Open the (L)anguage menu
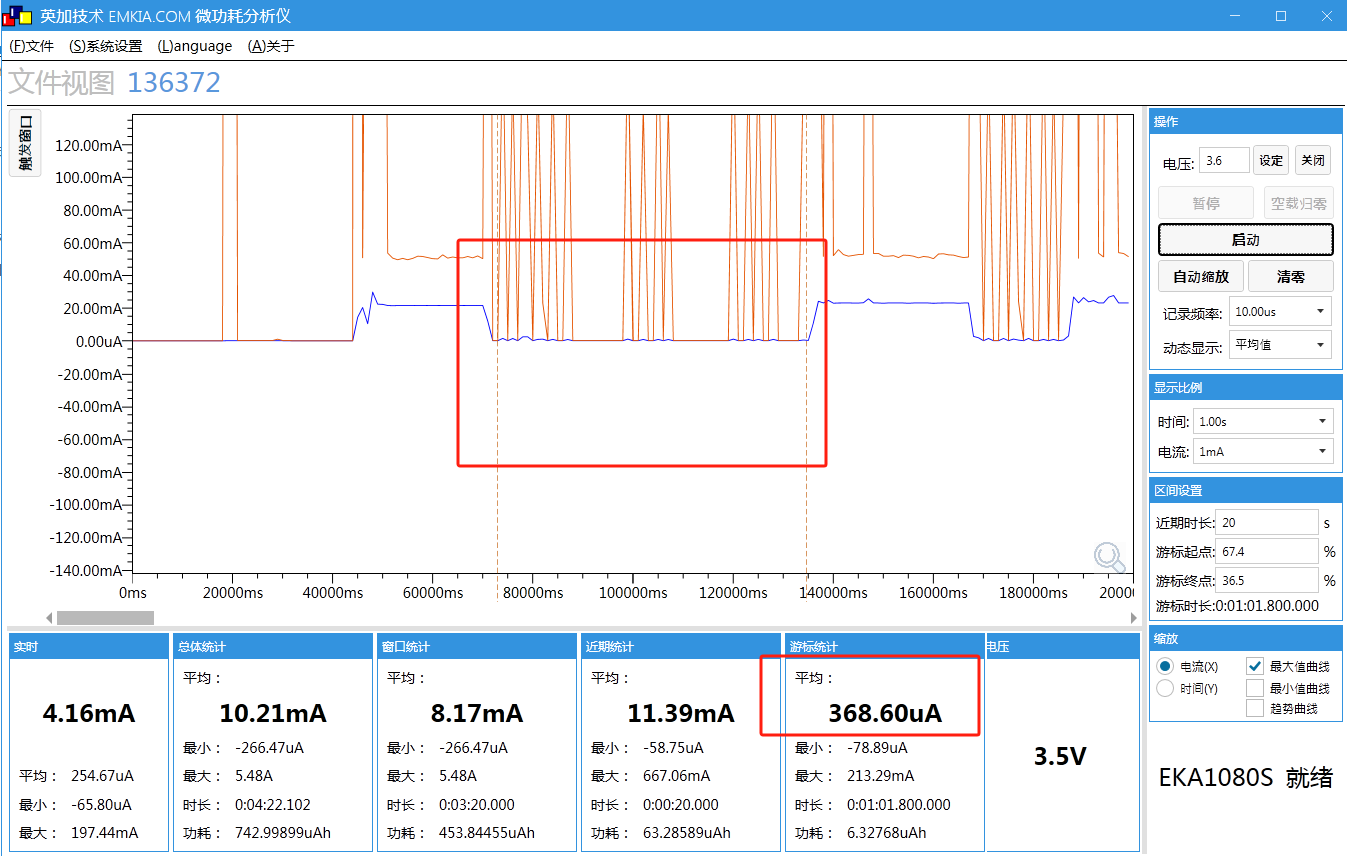The width and height of the screenshot is (1347, 856). click(x=195, y=46)
